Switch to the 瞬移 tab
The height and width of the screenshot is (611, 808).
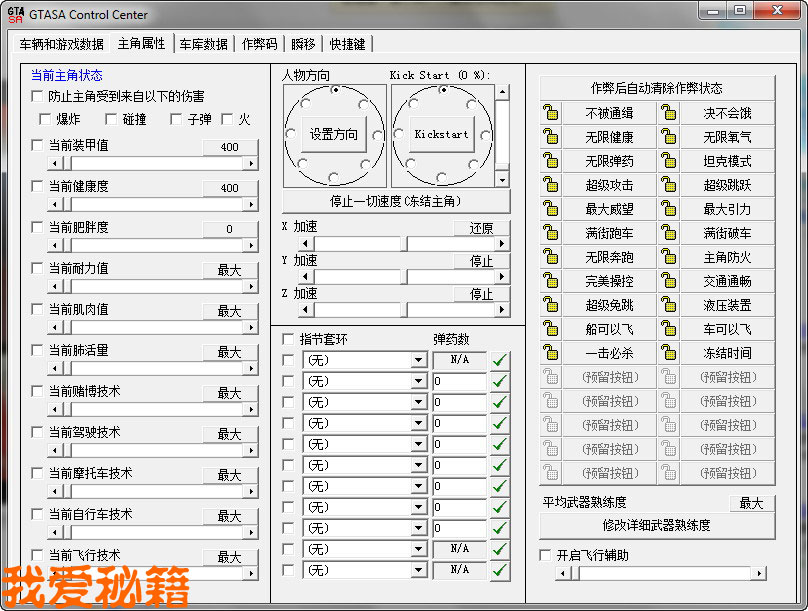(x=303, y=43)
